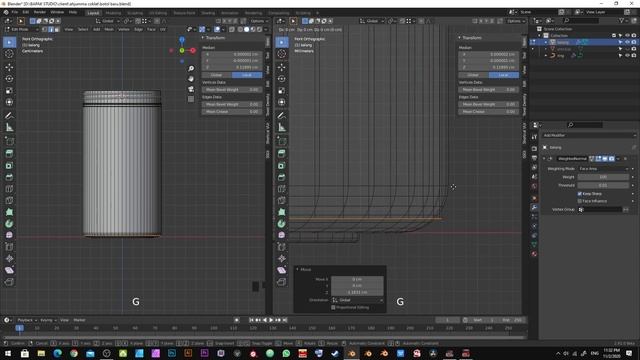Open Weighting Mode Face Area dropdown

point(603,169)
